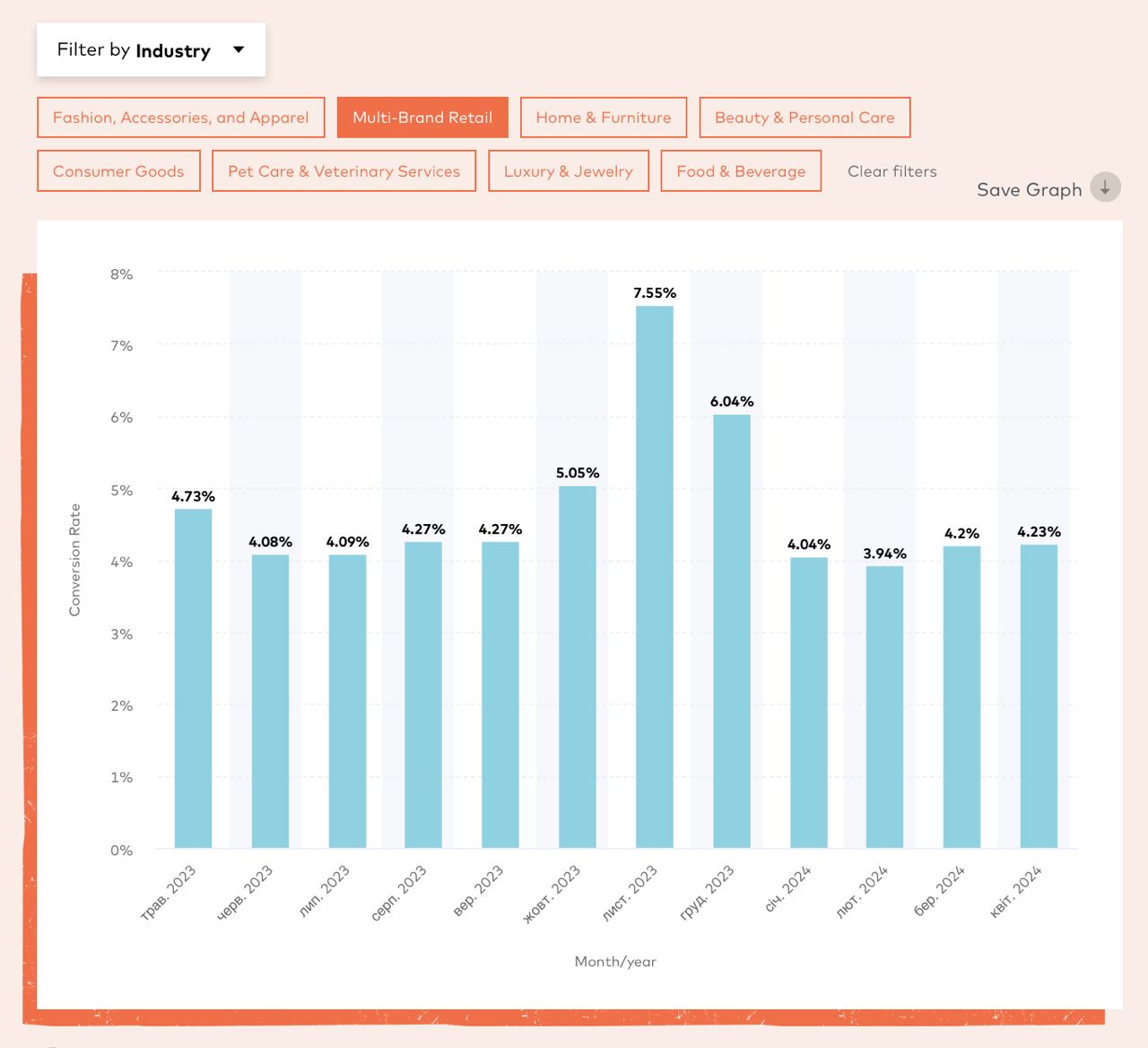Click the 4.23% bar for квіт. 2024
This screenshot has height=1048, width=1148.
pos(1039,696)
